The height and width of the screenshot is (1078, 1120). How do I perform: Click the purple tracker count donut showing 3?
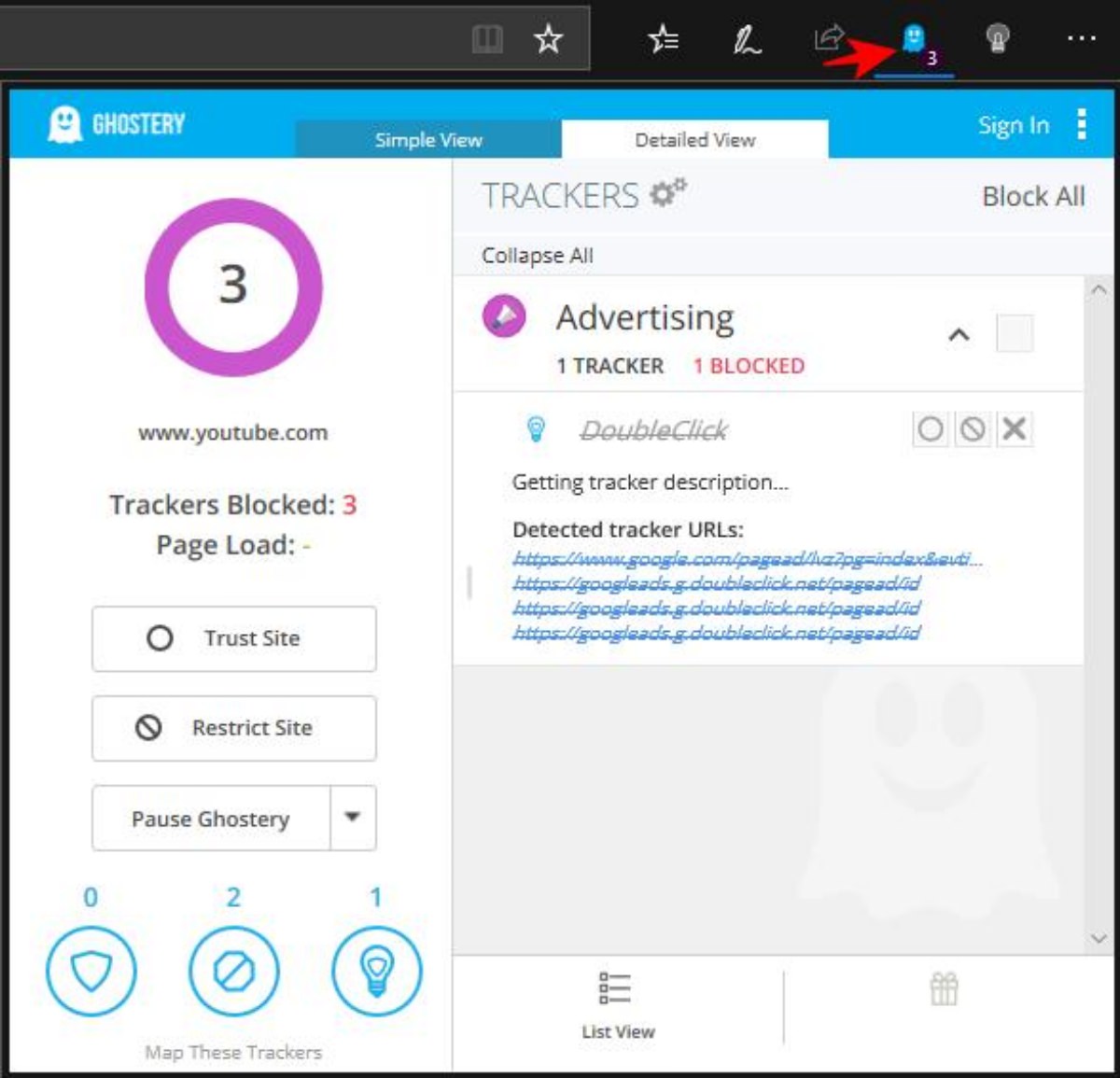(233, 287)
